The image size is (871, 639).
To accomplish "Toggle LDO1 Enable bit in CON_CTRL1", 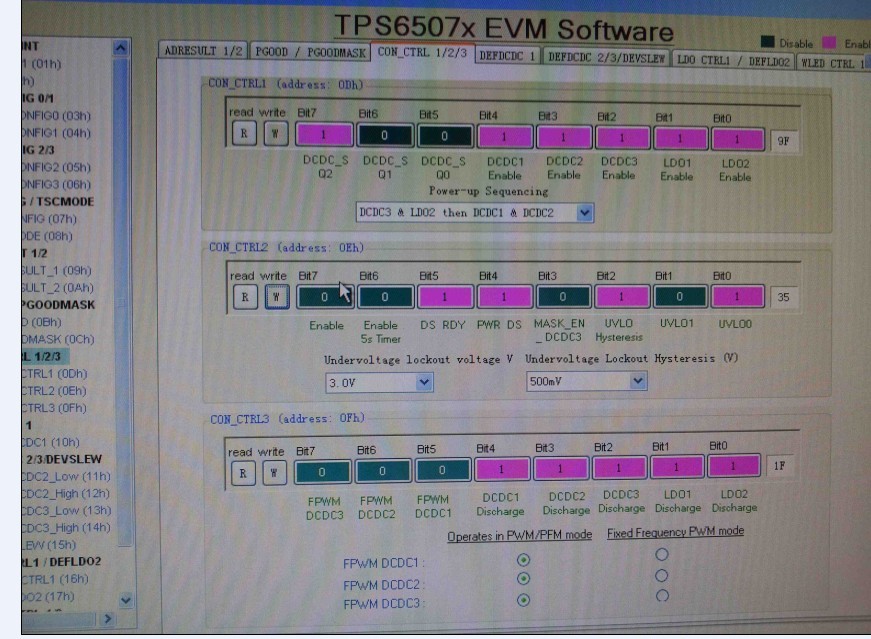I will coord(680,138).
